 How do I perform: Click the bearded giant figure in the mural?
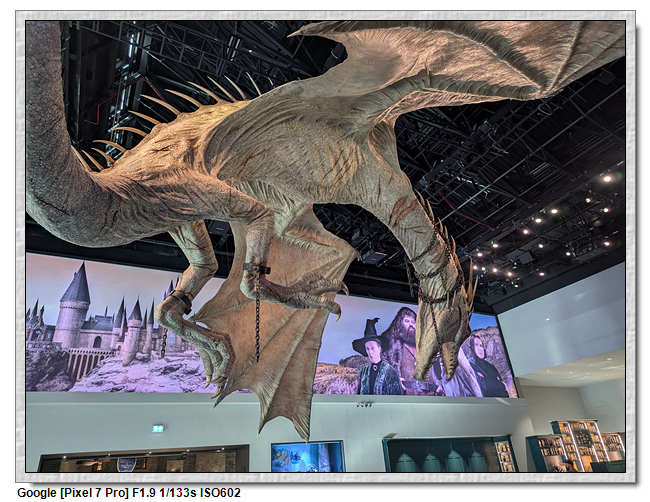[403, 347]
